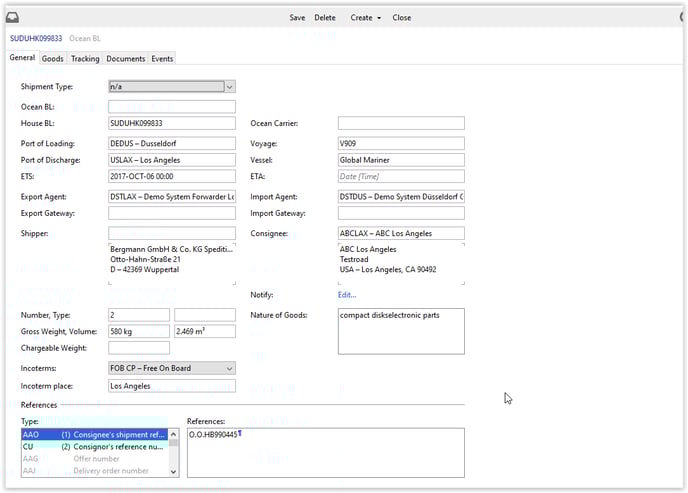Click the Notify Edit... link
The width and height of the screenshot is (688, 493).
[346, 295]
